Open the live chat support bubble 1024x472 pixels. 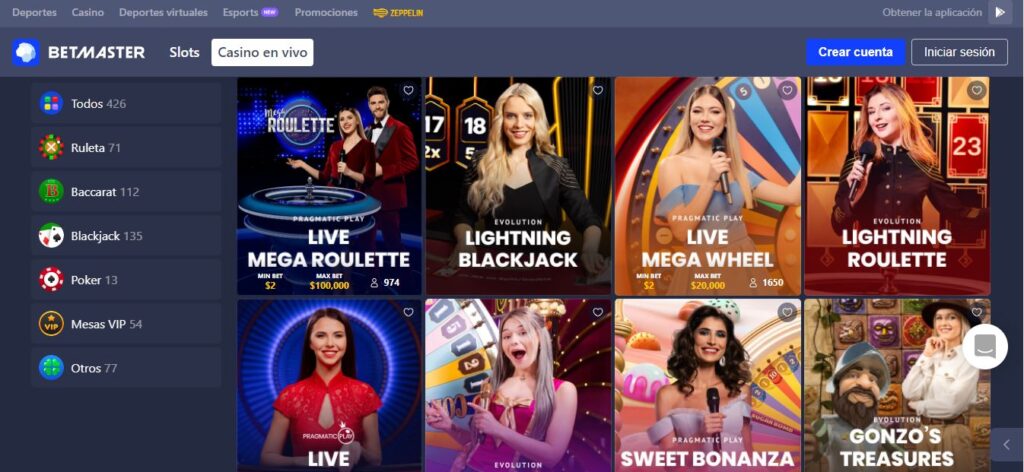[x=985, y=347]
